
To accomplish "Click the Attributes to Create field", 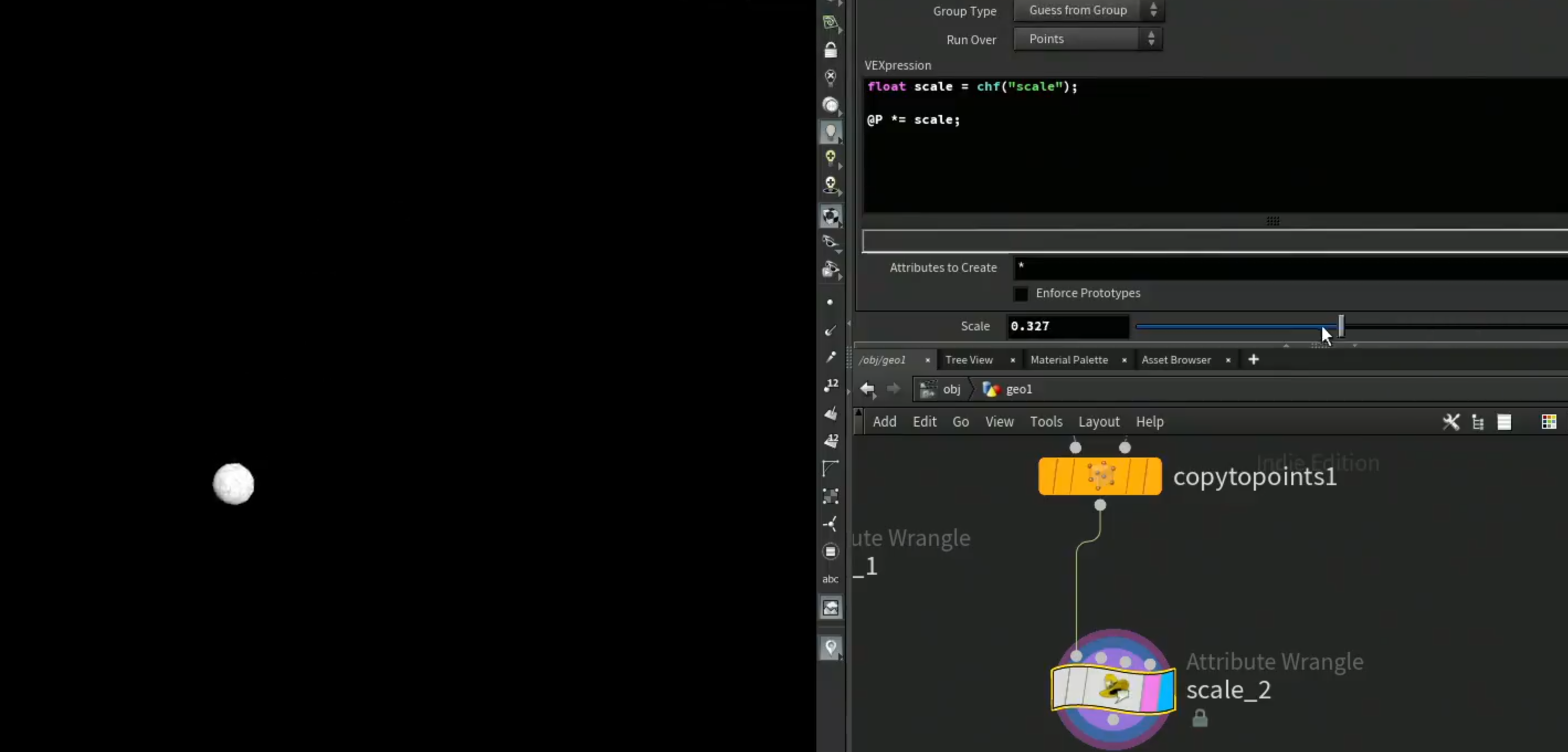I will pyautogui.click(x=1290, y=268).
